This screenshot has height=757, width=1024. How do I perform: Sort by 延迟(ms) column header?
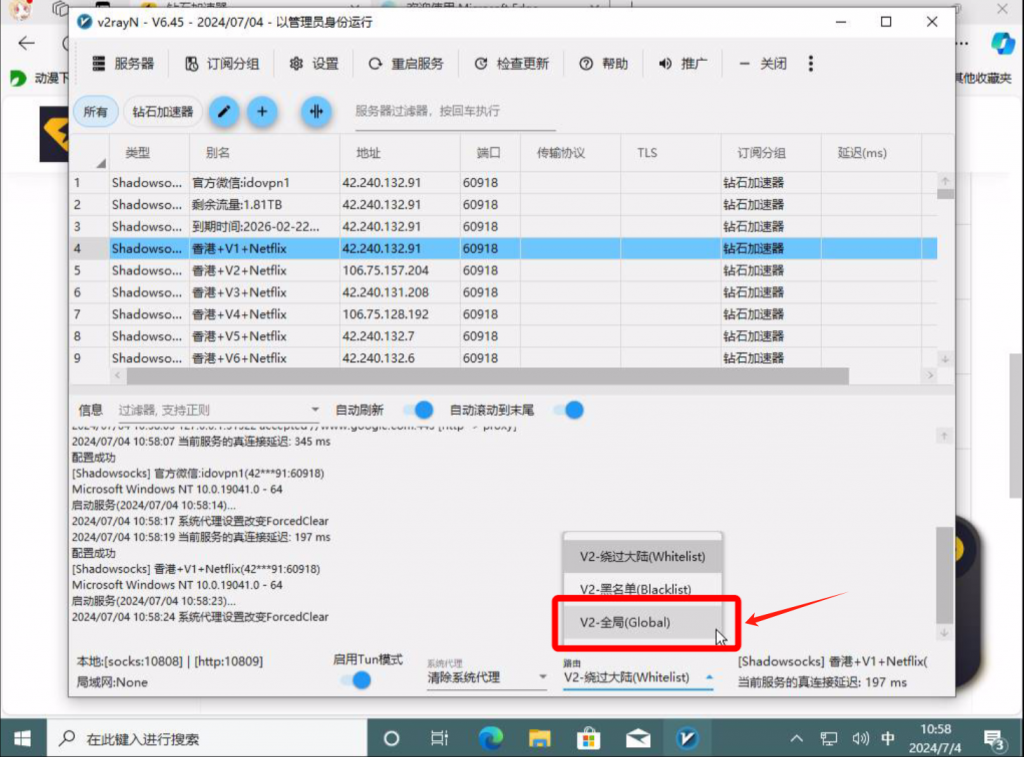click(x=871, y=153)
